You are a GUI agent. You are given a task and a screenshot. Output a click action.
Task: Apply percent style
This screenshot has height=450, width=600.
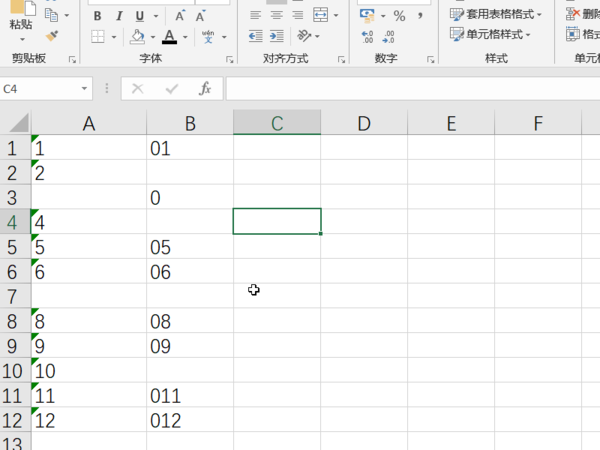[x=399, y=16]
